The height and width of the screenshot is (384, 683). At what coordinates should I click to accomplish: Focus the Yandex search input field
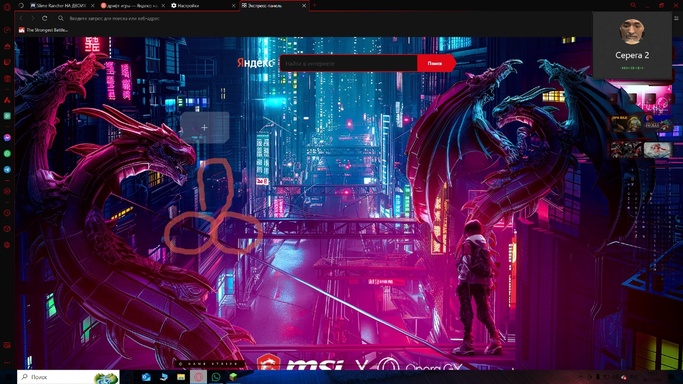pos(348,64)
